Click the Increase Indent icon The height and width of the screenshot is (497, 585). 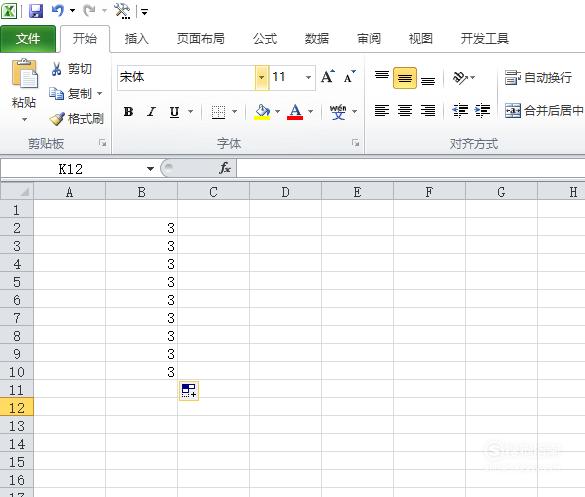click(x=482, y=110)
